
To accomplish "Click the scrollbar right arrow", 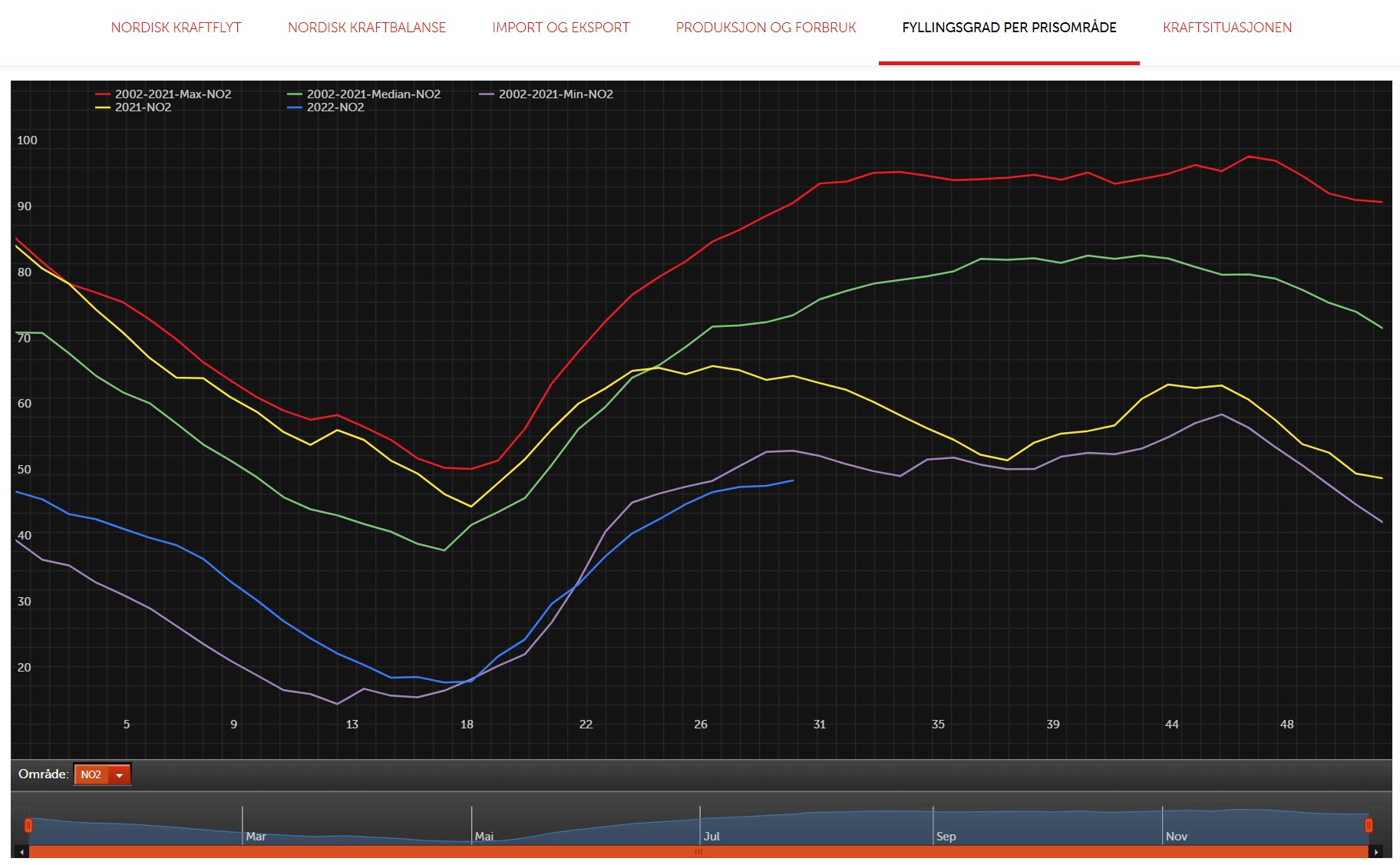I will pyautogui.click(x=1376, y=852).
